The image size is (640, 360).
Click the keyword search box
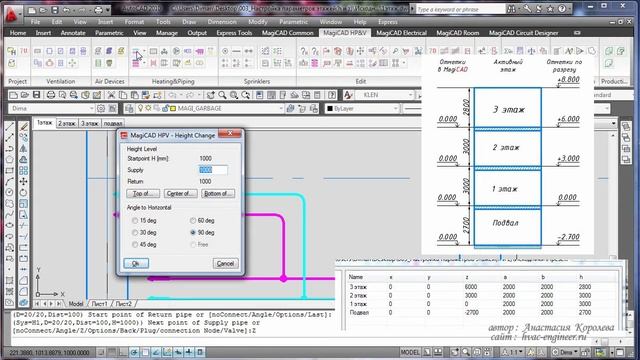point(461,9)
